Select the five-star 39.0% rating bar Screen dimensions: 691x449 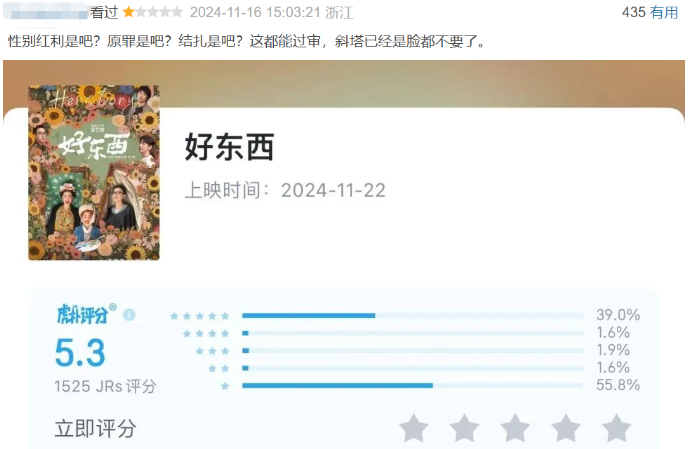tap(412, 315)
